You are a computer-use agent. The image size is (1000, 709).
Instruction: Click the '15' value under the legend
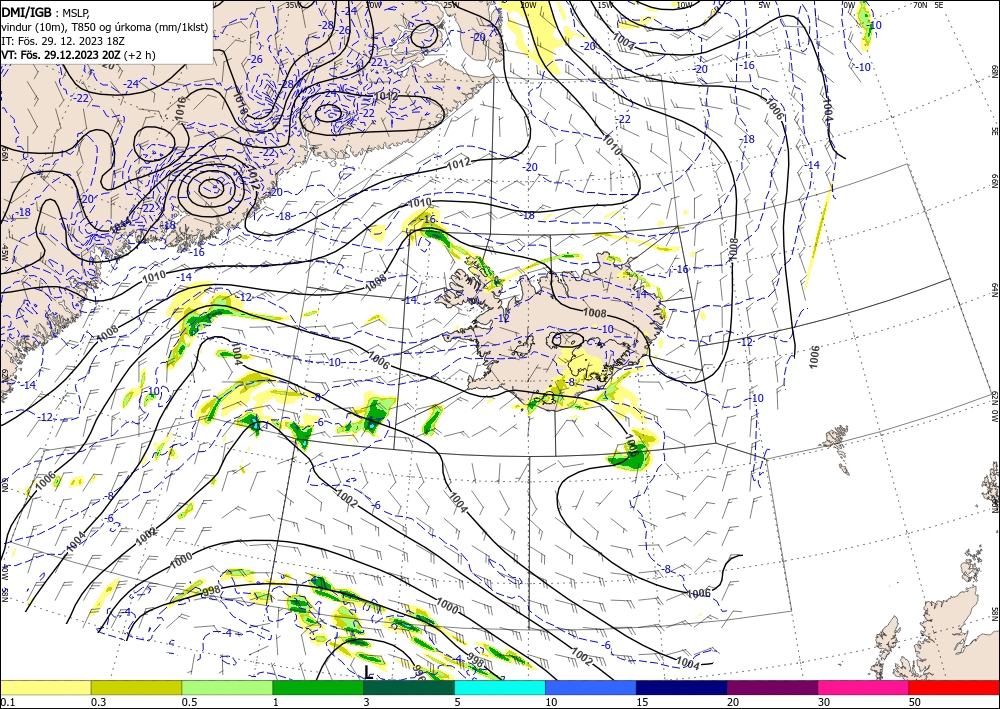point(642,702)
